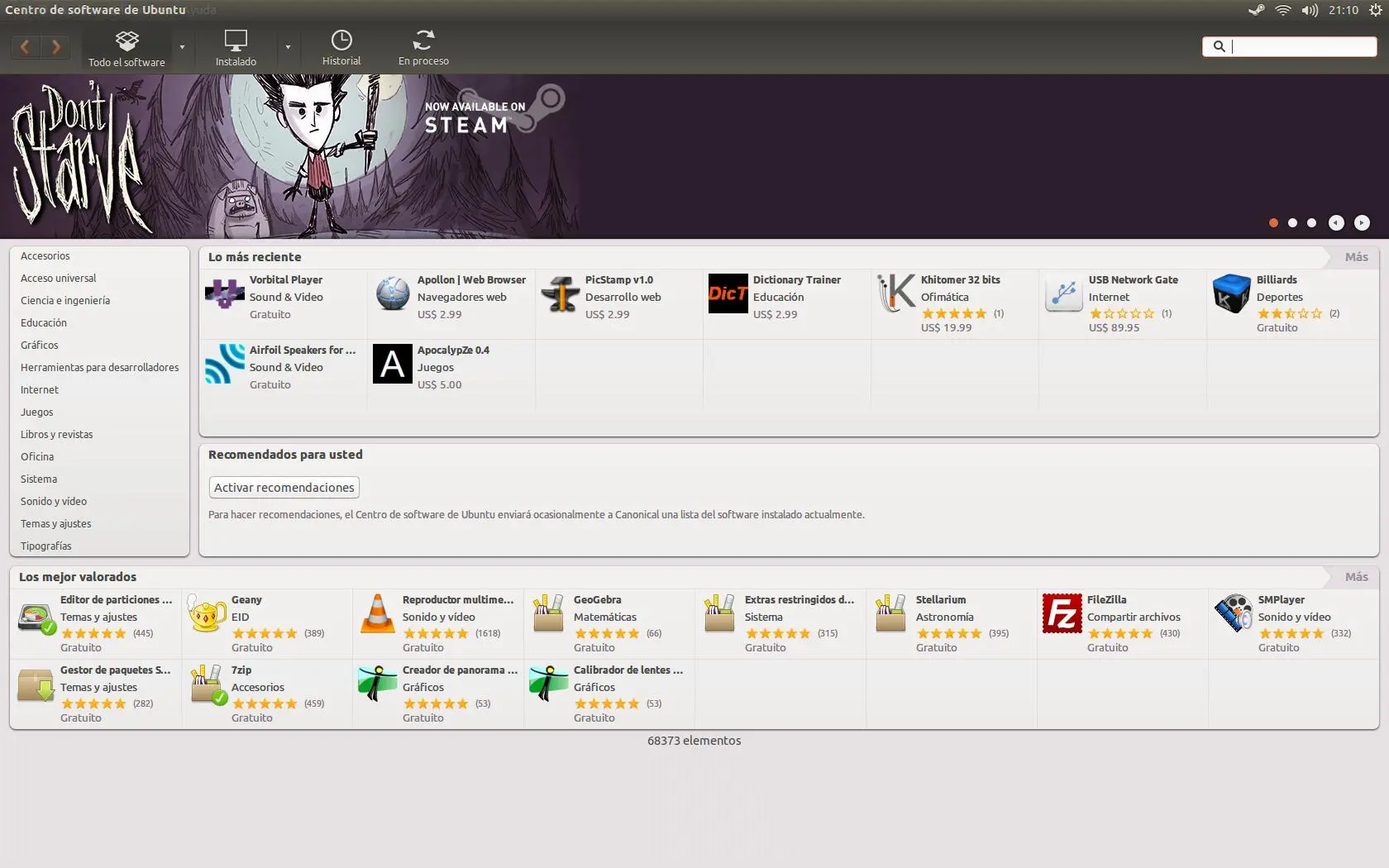Screen dimensions: 1389x868
Task: Click the USB Network Gate price US$ 89.95
Action: [x=1115, y=327]
